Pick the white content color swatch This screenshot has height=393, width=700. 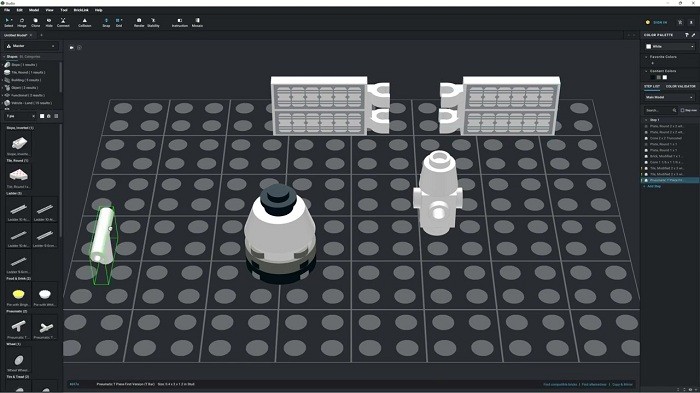tap(665, 77)
